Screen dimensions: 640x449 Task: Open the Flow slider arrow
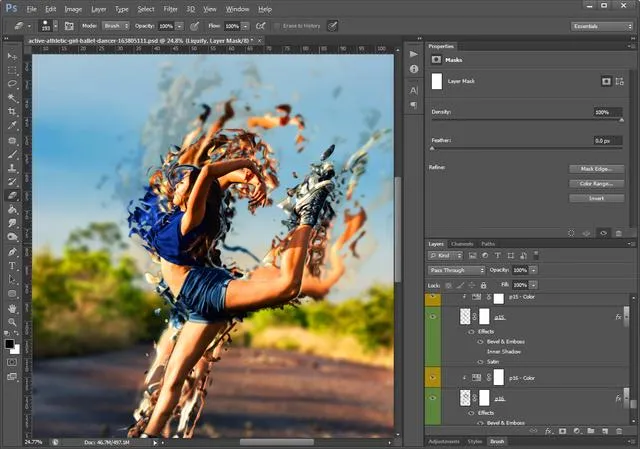245,26
